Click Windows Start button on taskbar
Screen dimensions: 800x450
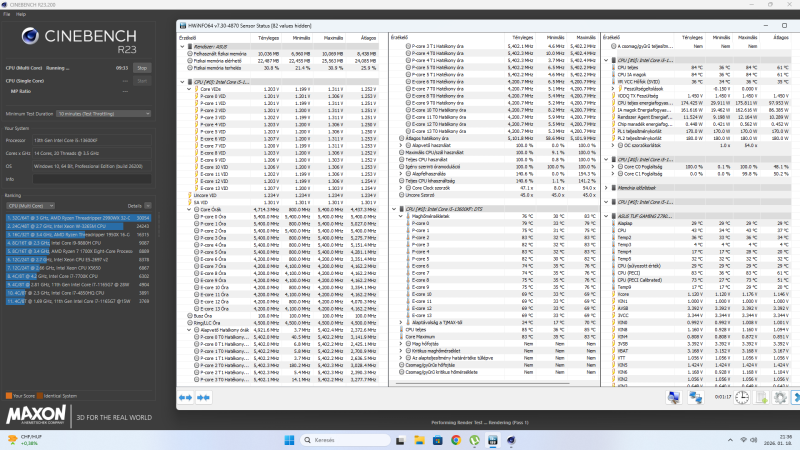click(289, 440)
